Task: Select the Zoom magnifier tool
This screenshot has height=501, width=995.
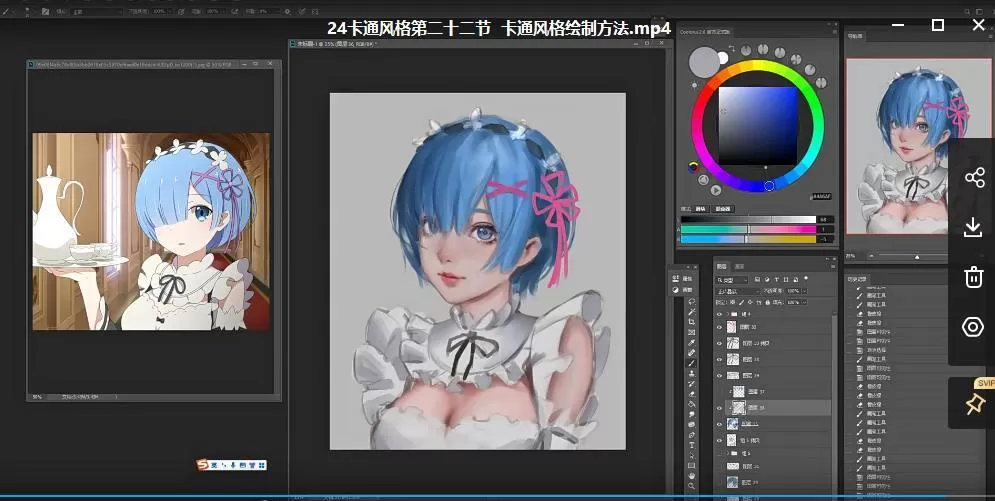Action: 692,486
